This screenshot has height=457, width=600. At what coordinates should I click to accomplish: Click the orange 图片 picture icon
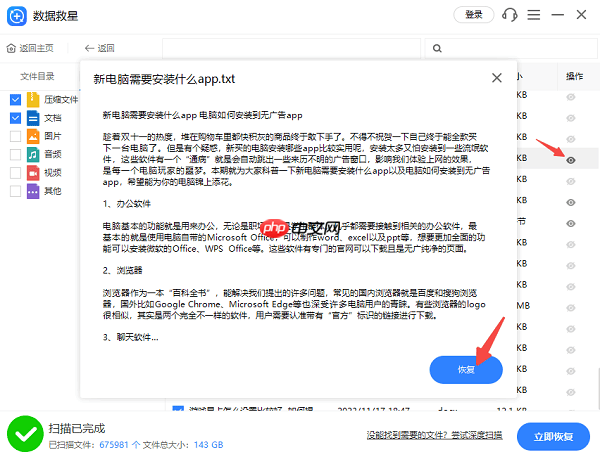click(33, 136)
